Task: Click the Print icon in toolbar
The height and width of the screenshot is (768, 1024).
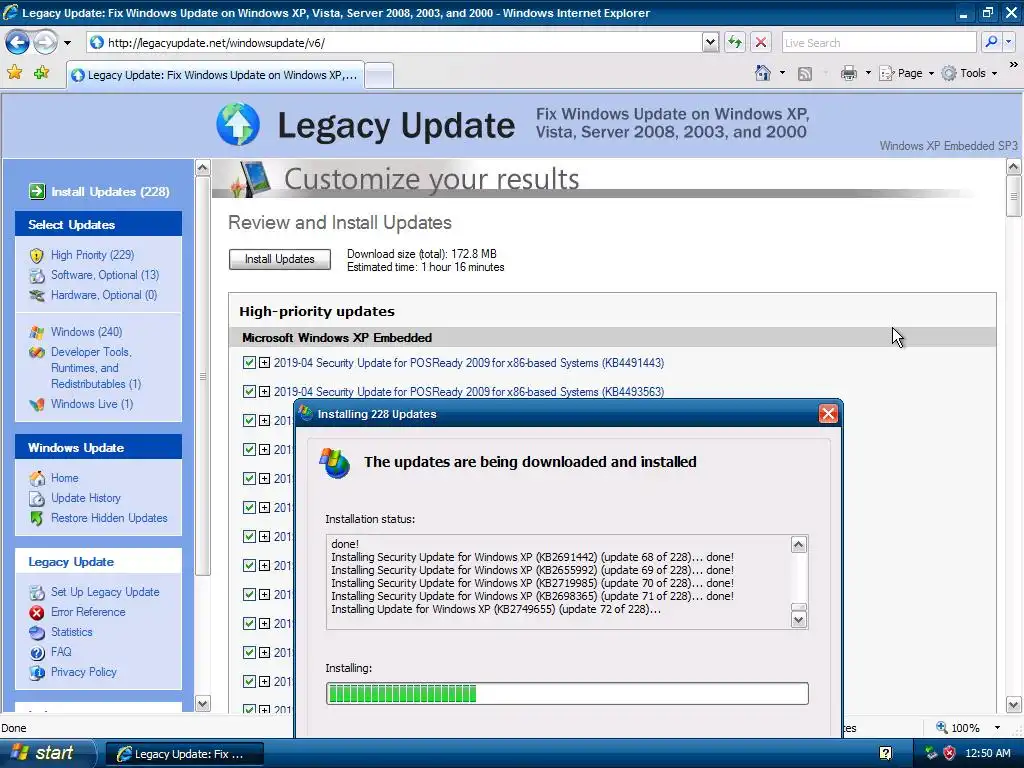Action: [848, 73]
